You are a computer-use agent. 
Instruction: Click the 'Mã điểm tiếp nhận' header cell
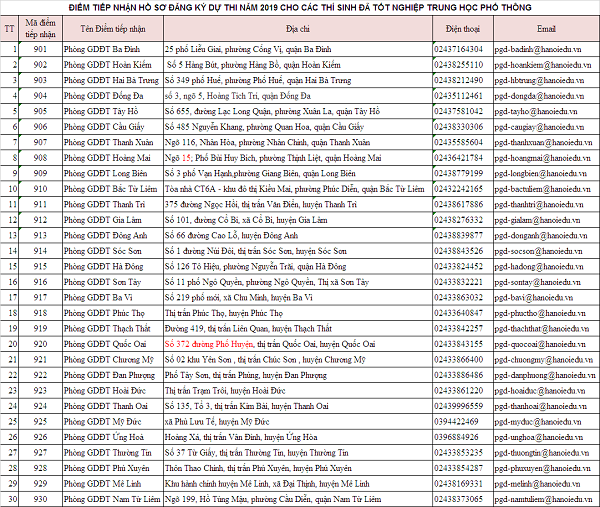pos(40,29)
